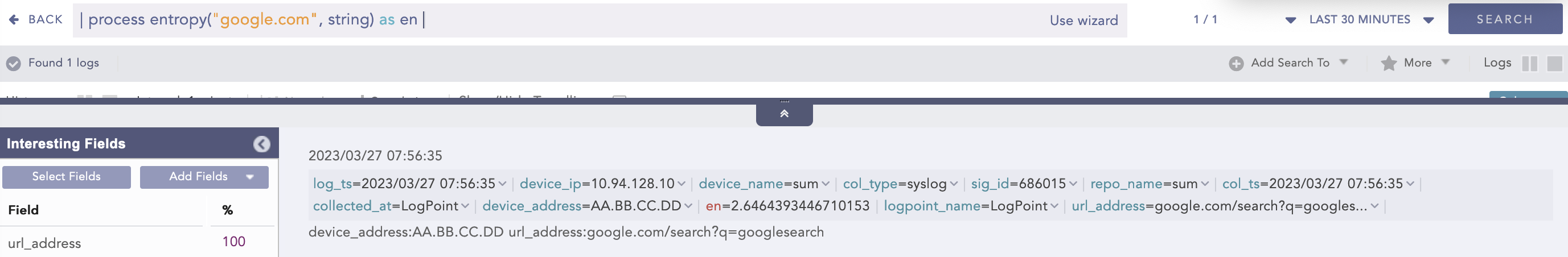
Task: Click the Add Search To plus icon
Action: (1235, 63)
